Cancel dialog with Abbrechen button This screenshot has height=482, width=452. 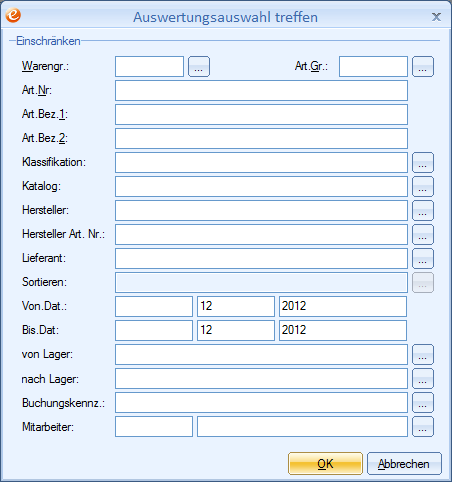(x=404, y=463)
